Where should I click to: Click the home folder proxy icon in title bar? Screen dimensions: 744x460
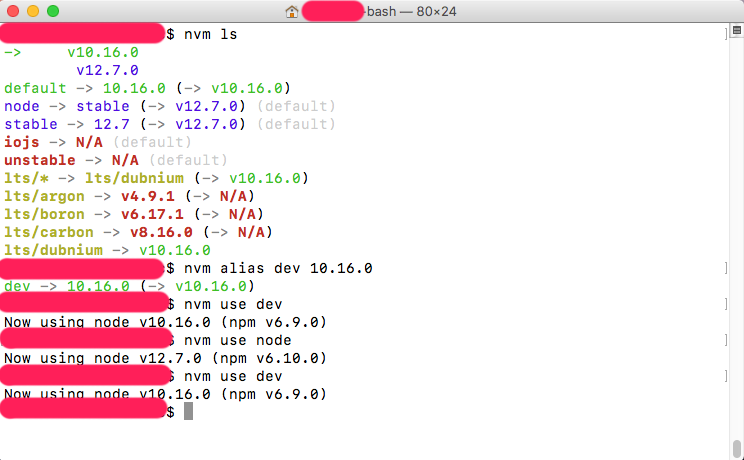[x=292, y=12]
